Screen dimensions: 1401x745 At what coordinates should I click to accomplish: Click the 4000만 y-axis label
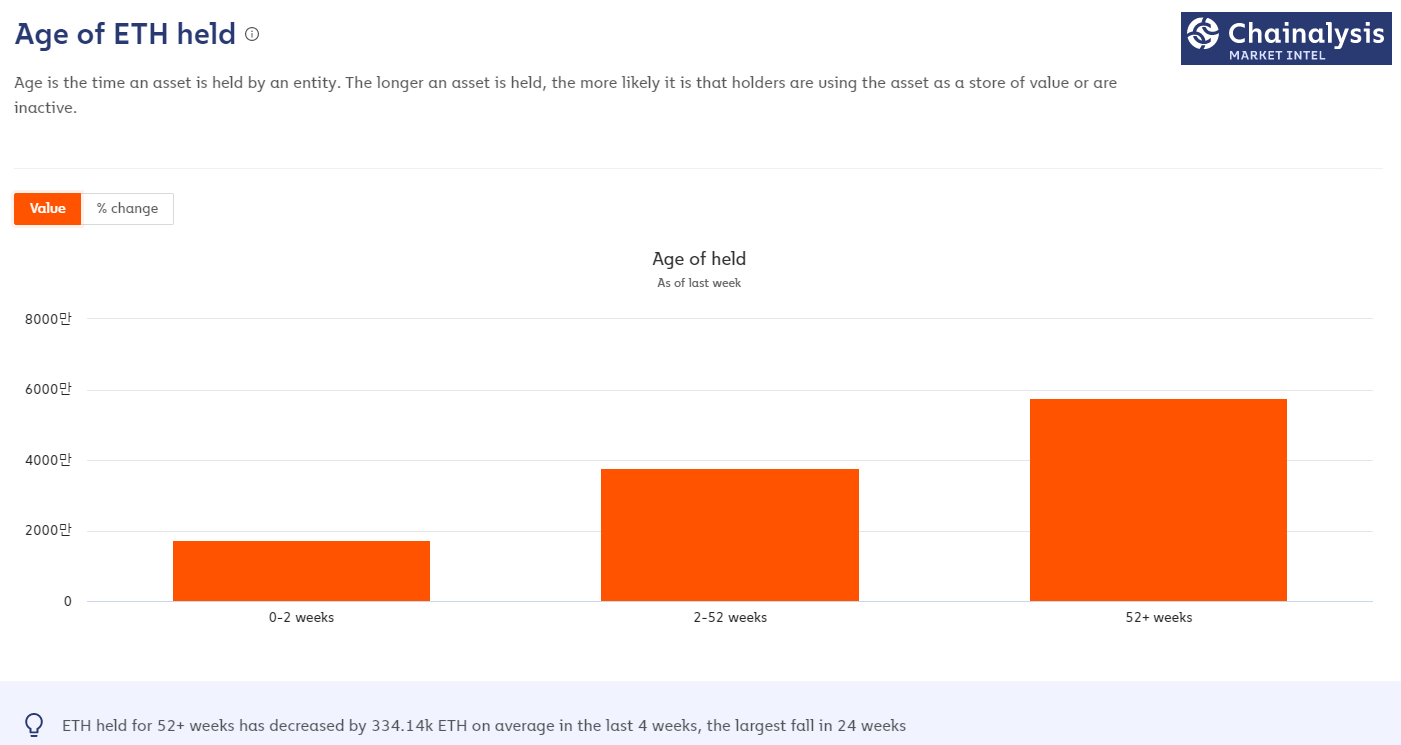49,460
